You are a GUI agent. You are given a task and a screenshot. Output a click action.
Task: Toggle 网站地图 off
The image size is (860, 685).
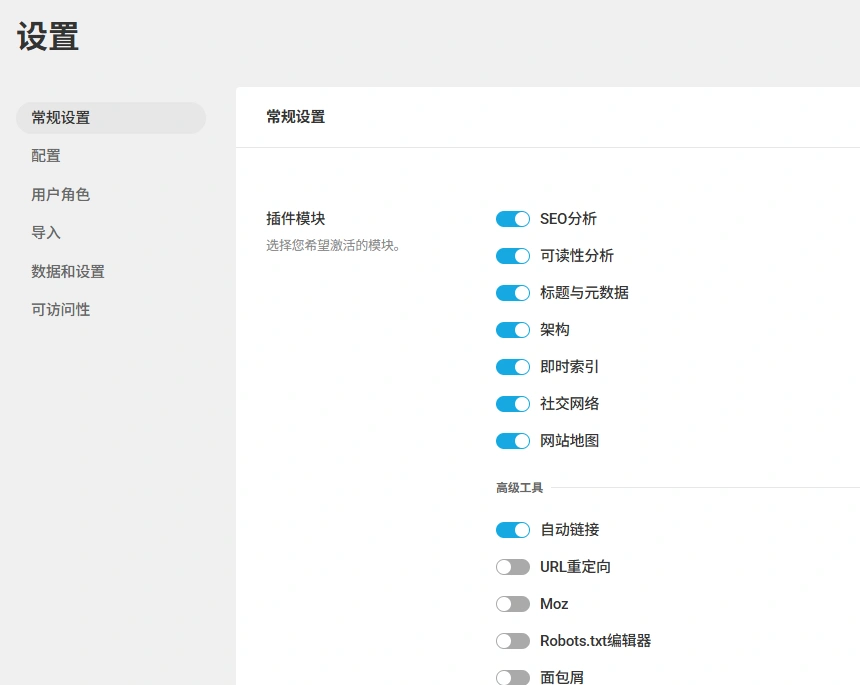pos(512,440)
